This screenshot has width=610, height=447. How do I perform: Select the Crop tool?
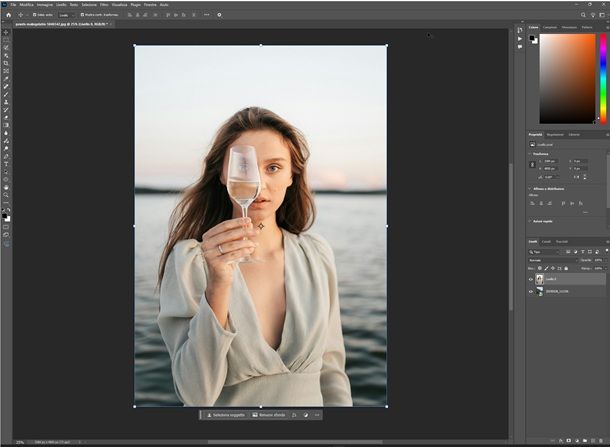[6, 63]
